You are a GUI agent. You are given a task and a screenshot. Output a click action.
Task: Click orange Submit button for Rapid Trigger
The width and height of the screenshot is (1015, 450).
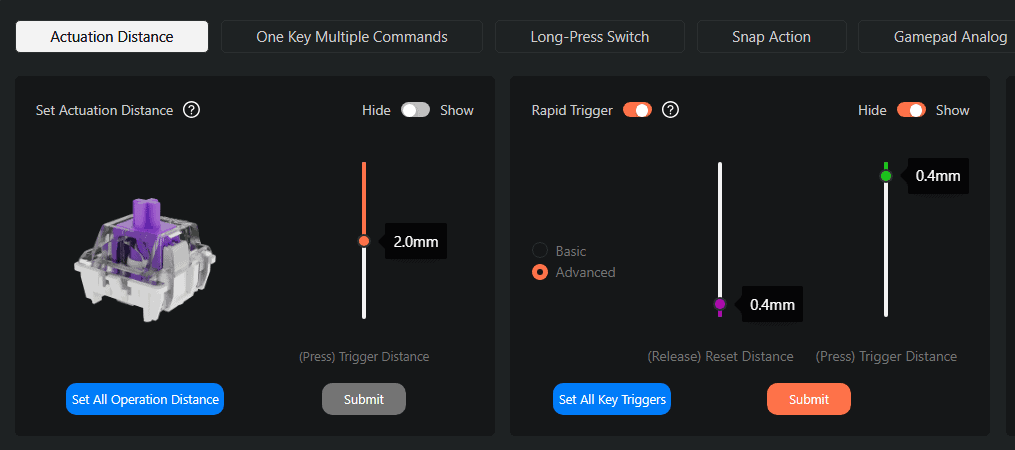click(x=809, y=399)
